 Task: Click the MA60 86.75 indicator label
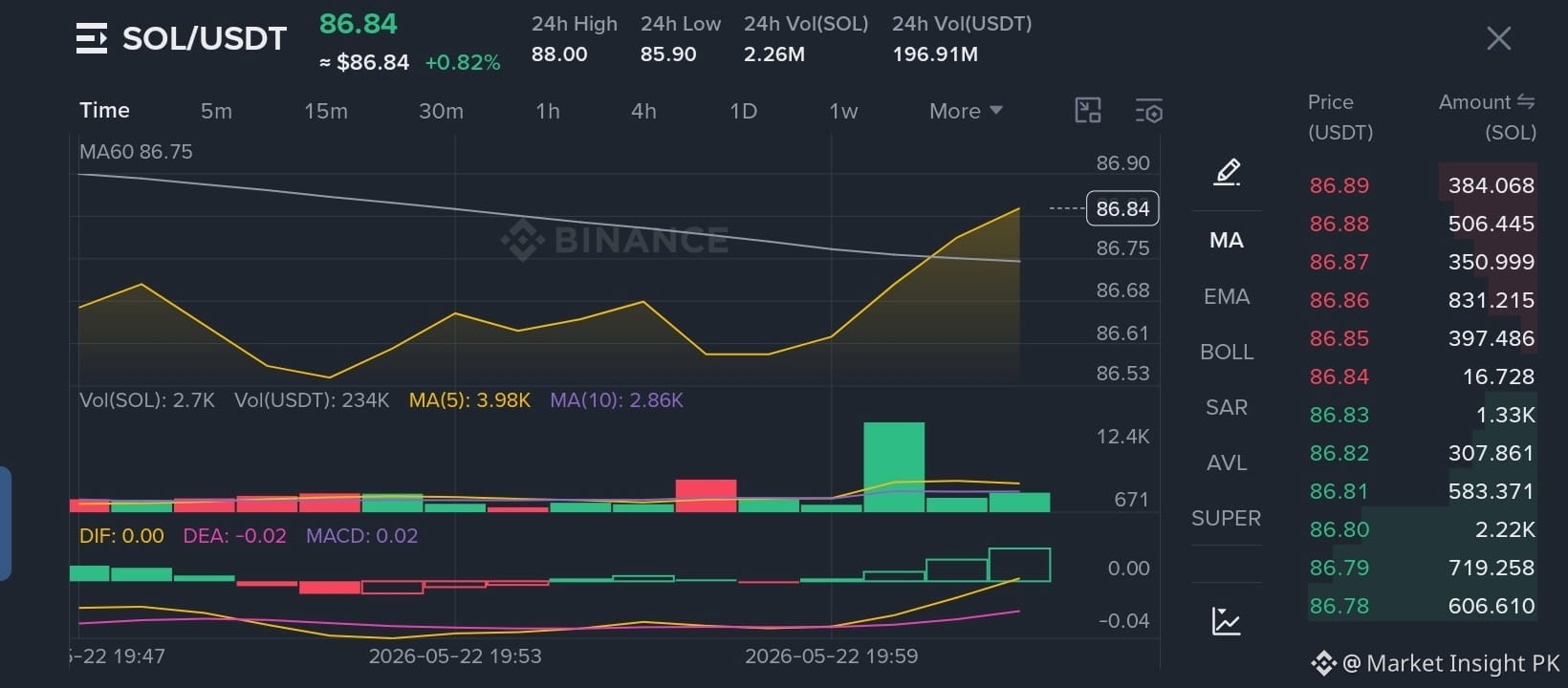click(136, 152)
